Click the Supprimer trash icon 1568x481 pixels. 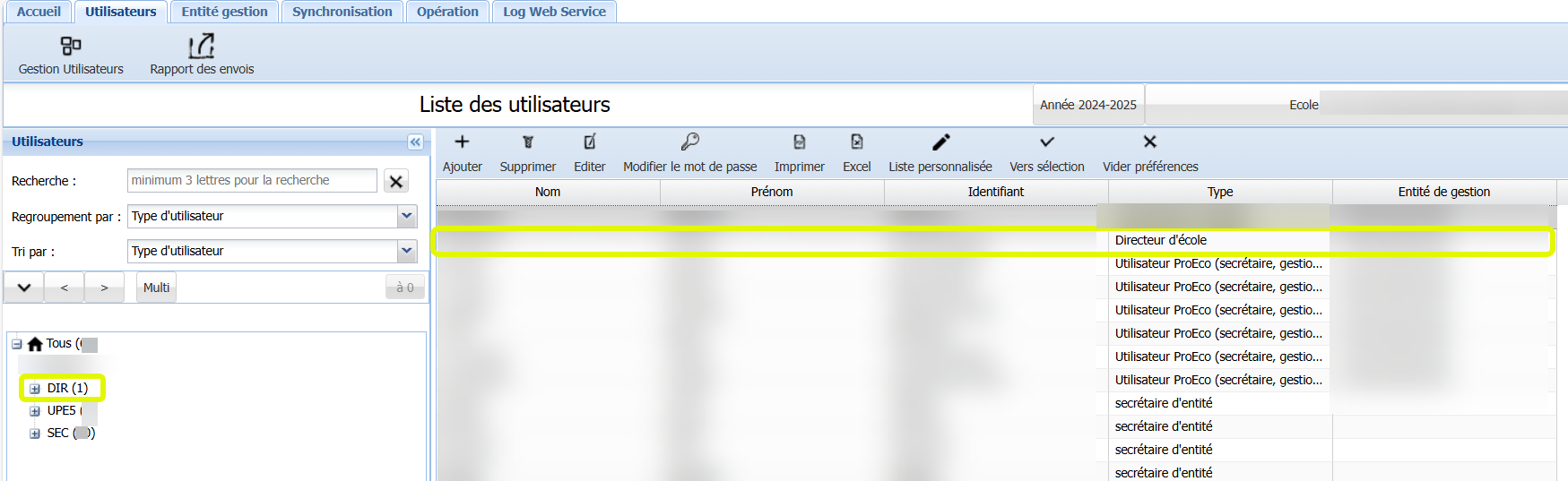527,142
